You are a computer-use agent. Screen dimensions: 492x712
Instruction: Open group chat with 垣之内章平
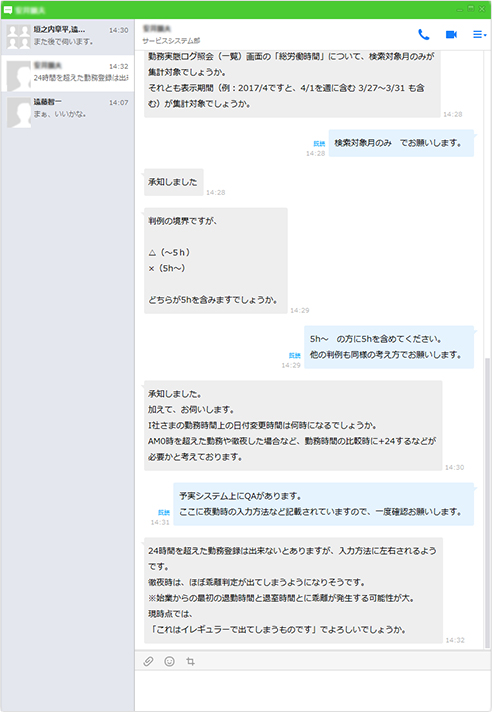pyautogui.click(x=67, y=36)
